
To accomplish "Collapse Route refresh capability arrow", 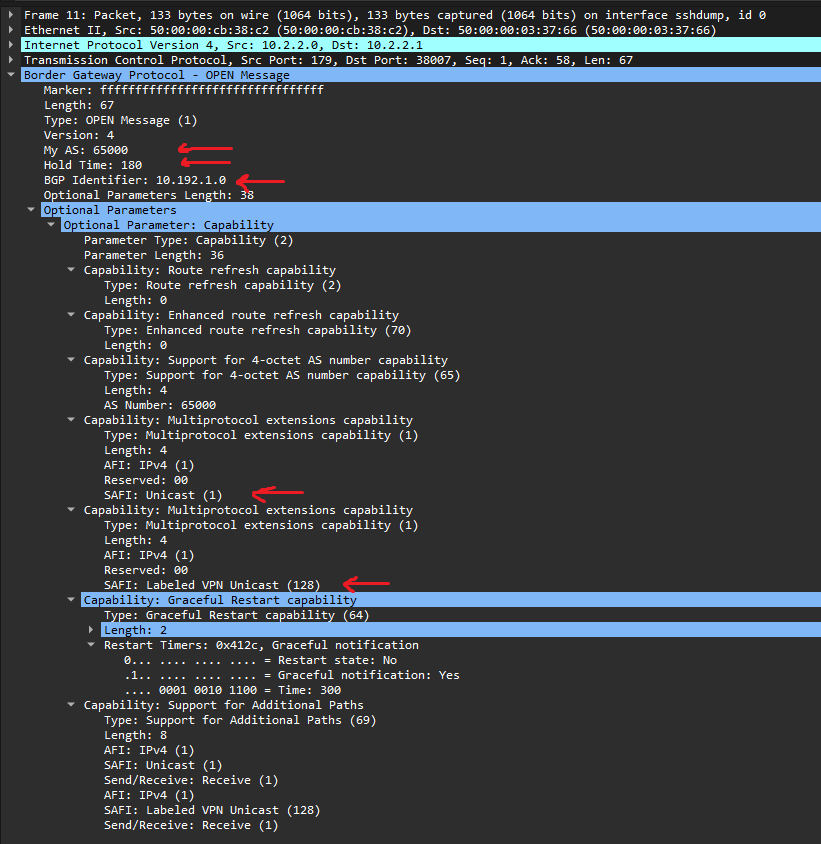I will tap(71, 270).
